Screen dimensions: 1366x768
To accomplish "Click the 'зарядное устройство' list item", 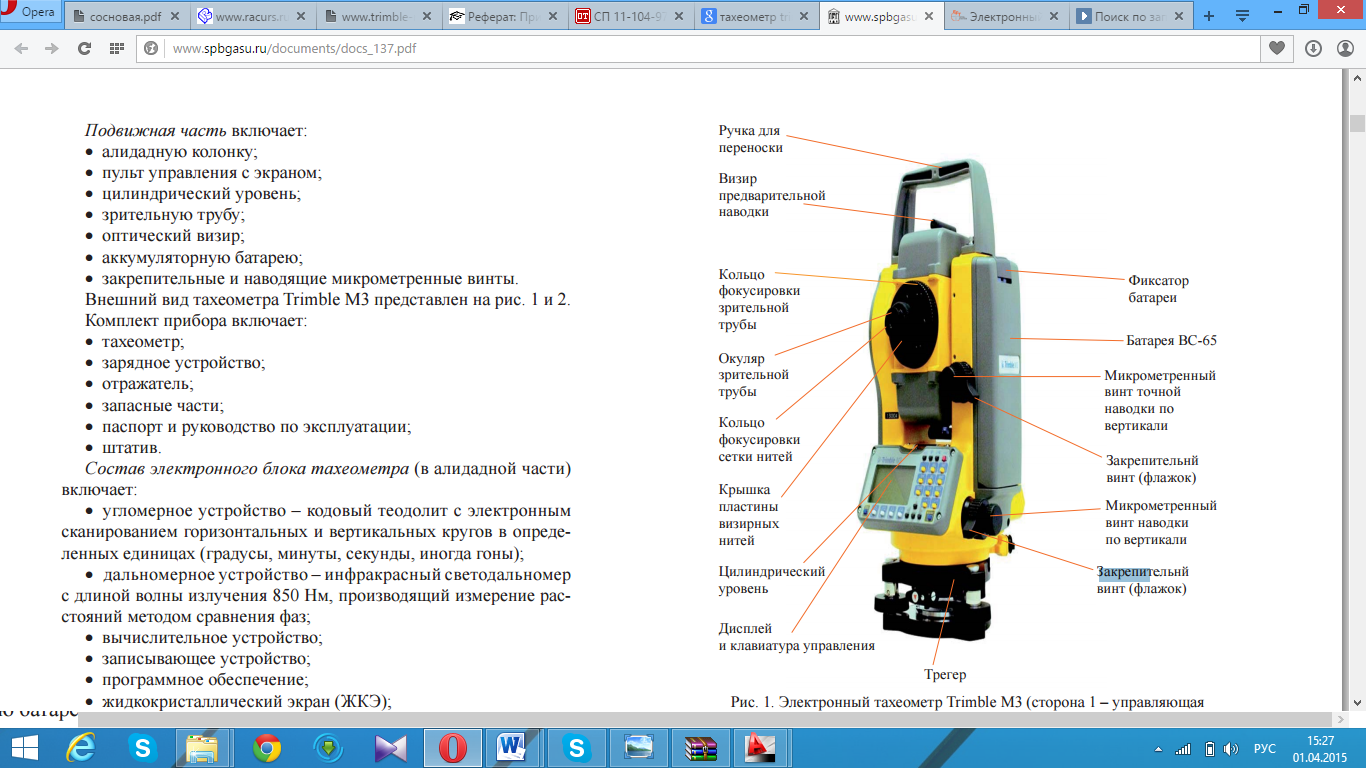I will coord(184,362).
